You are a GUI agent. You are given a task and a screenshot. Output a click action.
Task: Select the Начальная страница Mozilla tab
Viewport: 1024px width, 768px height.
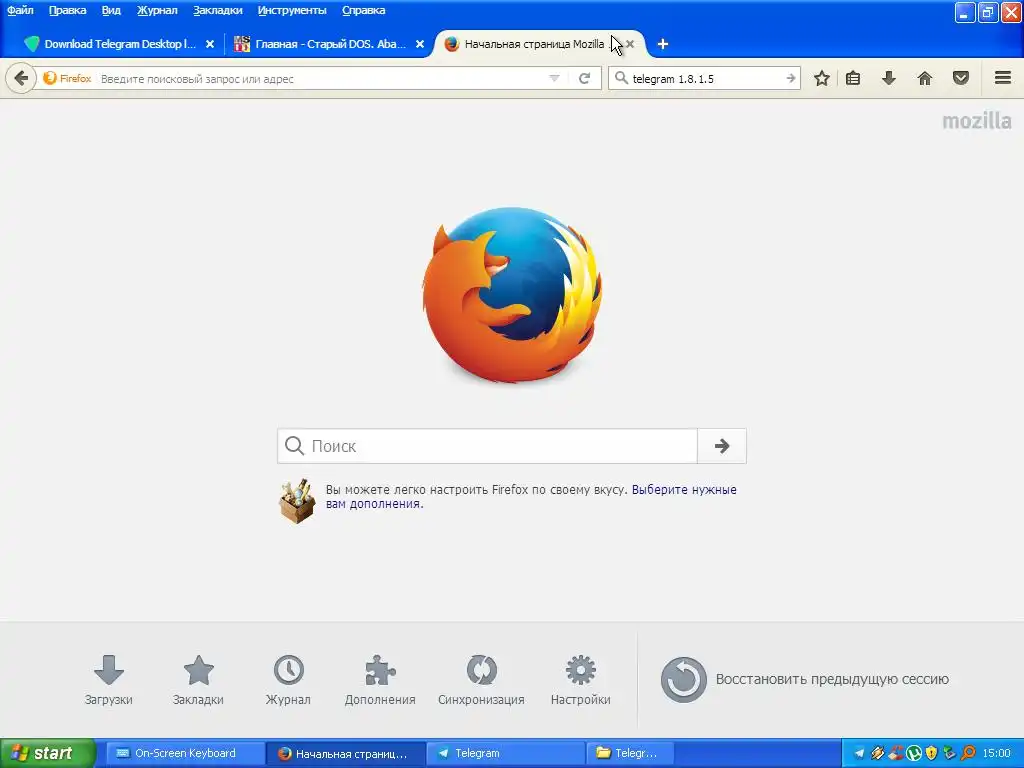pyautogui.click(x=532, y=44)
